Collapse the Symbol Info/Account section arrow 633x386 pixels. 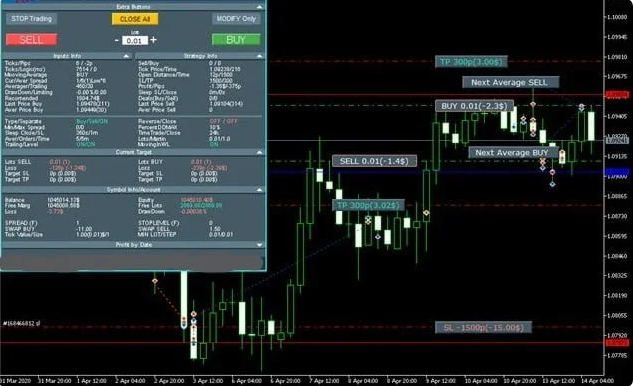[x=259, y=189]
